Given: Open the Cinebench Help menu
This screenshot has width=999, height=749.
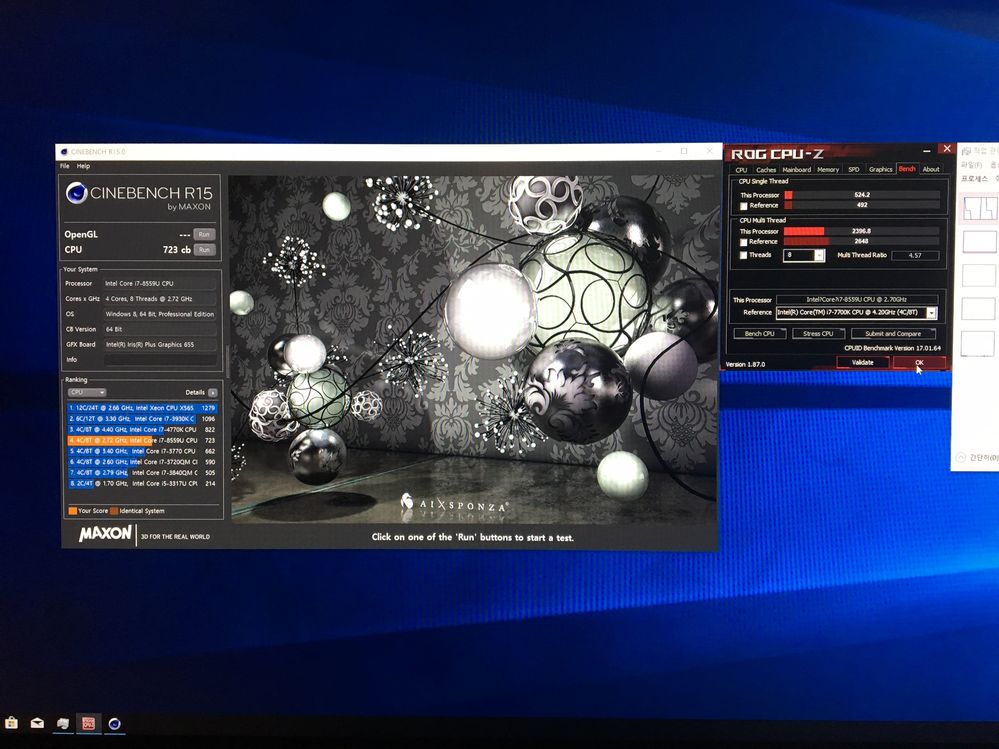Looking at the screenshot, I should pyautogui.click(x=83, y=166).
